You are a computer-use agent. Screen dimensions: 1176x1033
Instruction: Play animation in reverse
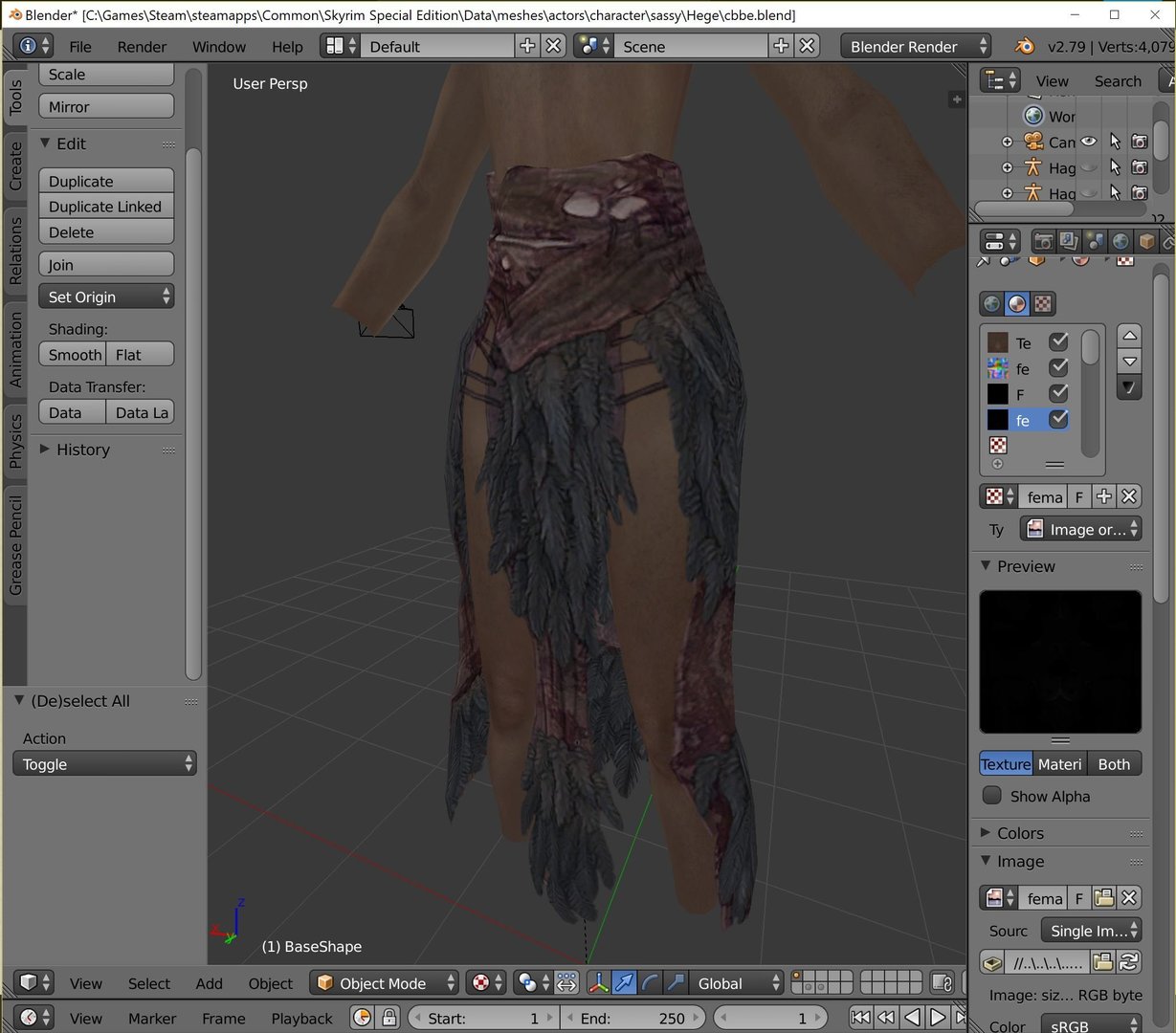click(x=913, y=1018)
